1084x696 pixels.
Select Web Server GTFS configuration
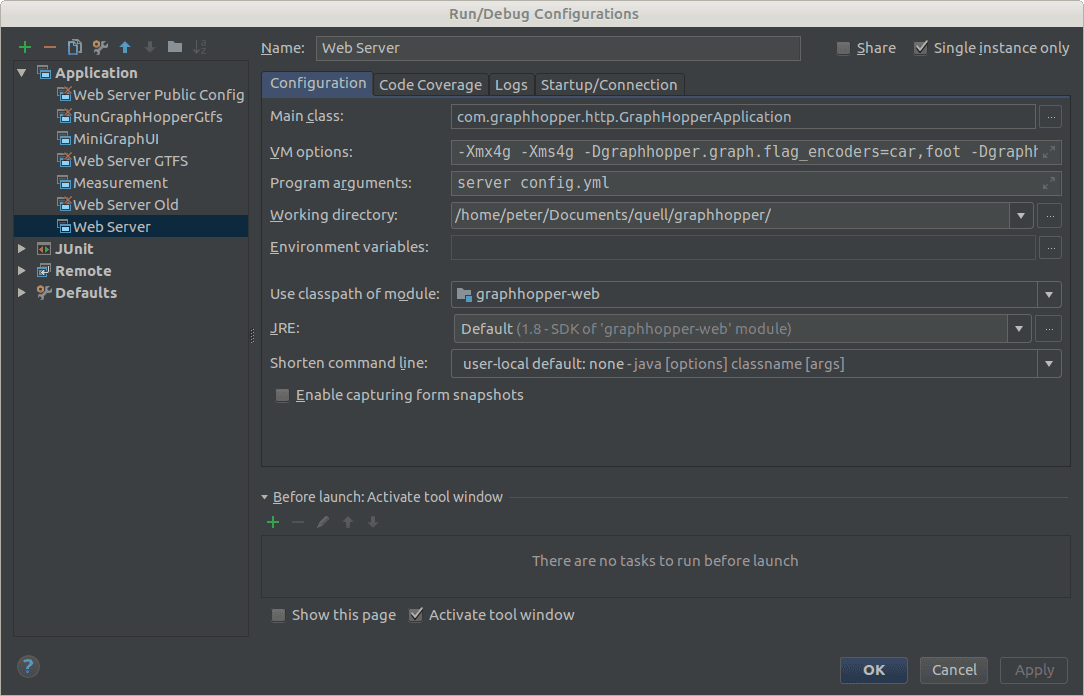122,161
